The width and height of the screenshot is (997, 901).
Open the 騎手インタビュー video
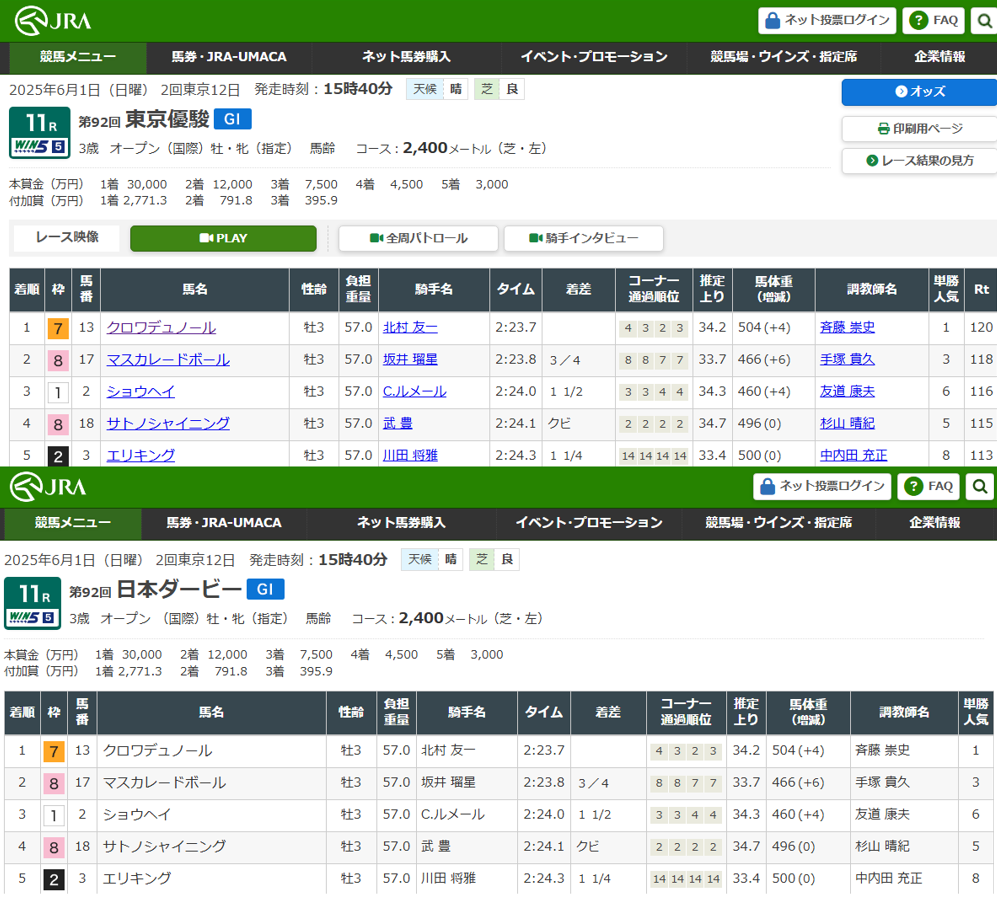[x=584, y=238]
